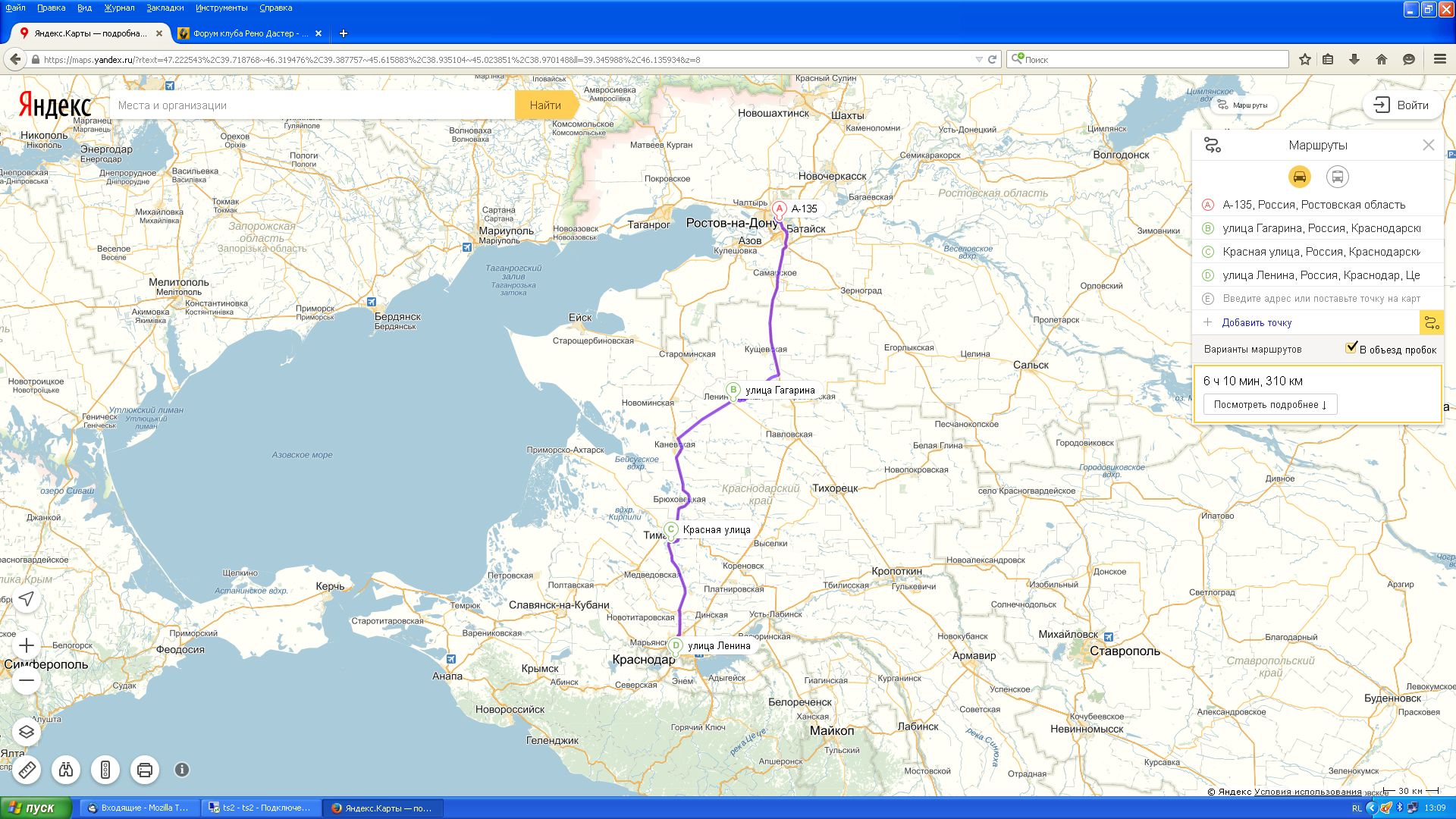Screen dimensions: 1456x819
Task: Open the URL bar history dropdown arrow
Action: [x=979, y=59]
